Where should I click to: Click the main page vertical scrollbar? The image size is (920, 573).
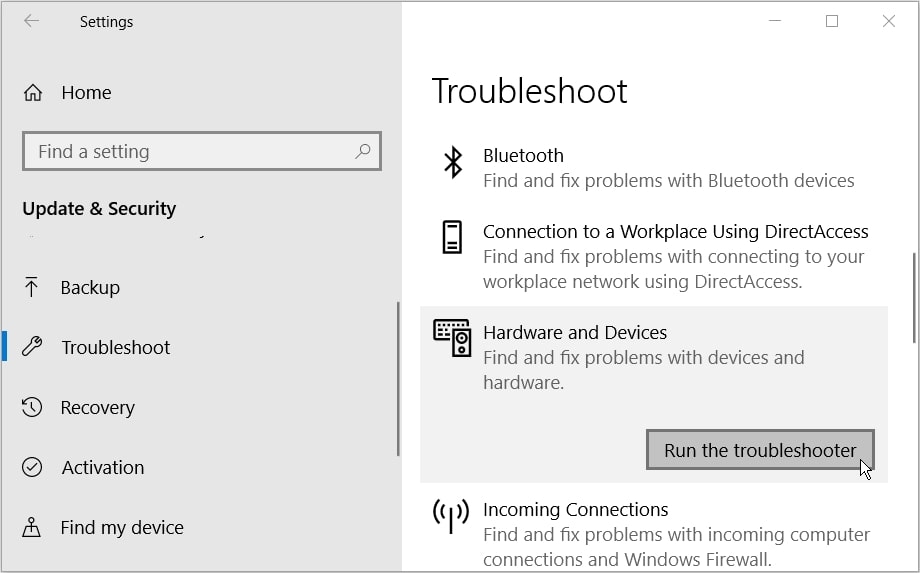click(914, 298)
